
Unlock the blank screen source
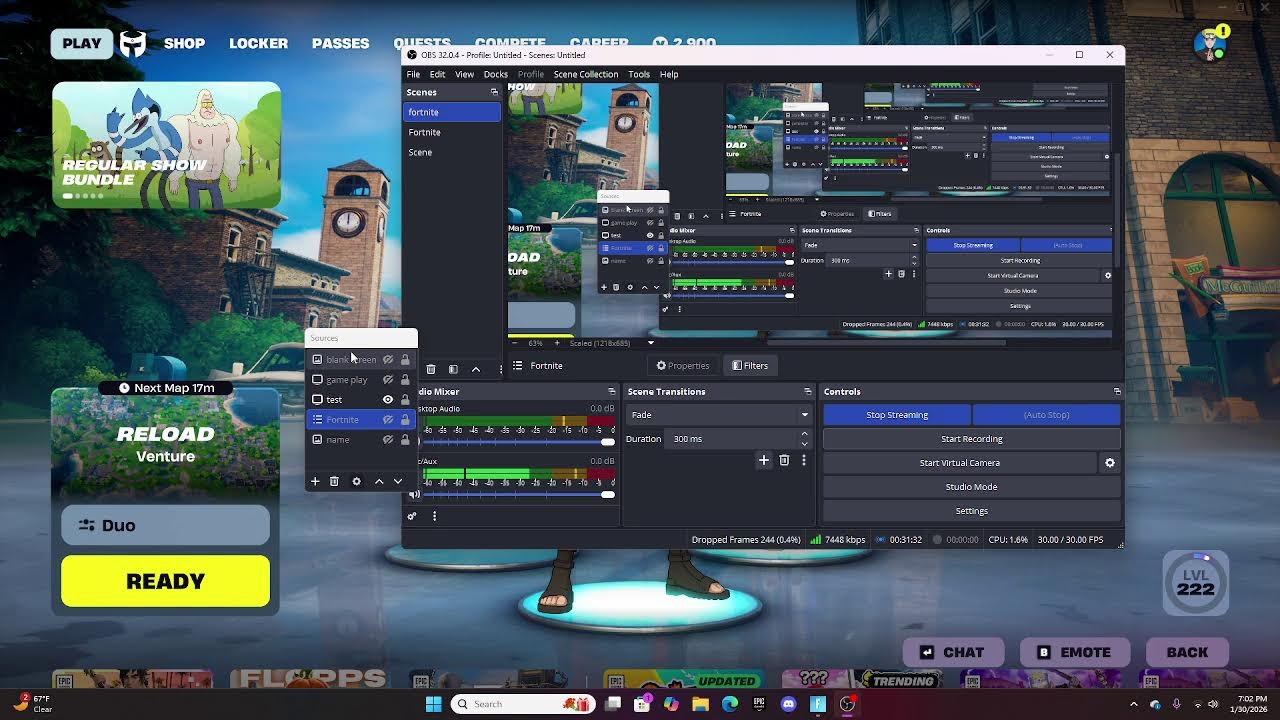(405, 360)
